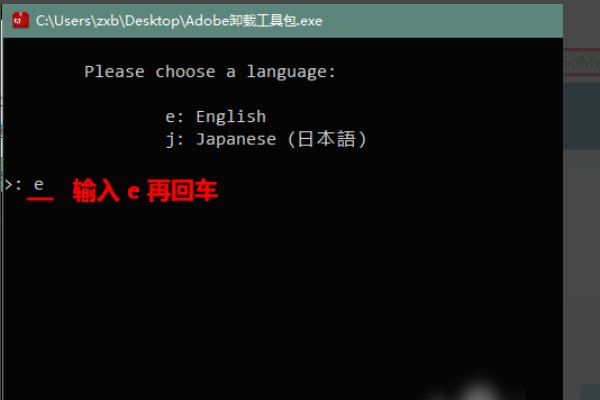Click the 'Please choose a language:' prompt text
The image size is (600, 400).
(x=210, y=72)
